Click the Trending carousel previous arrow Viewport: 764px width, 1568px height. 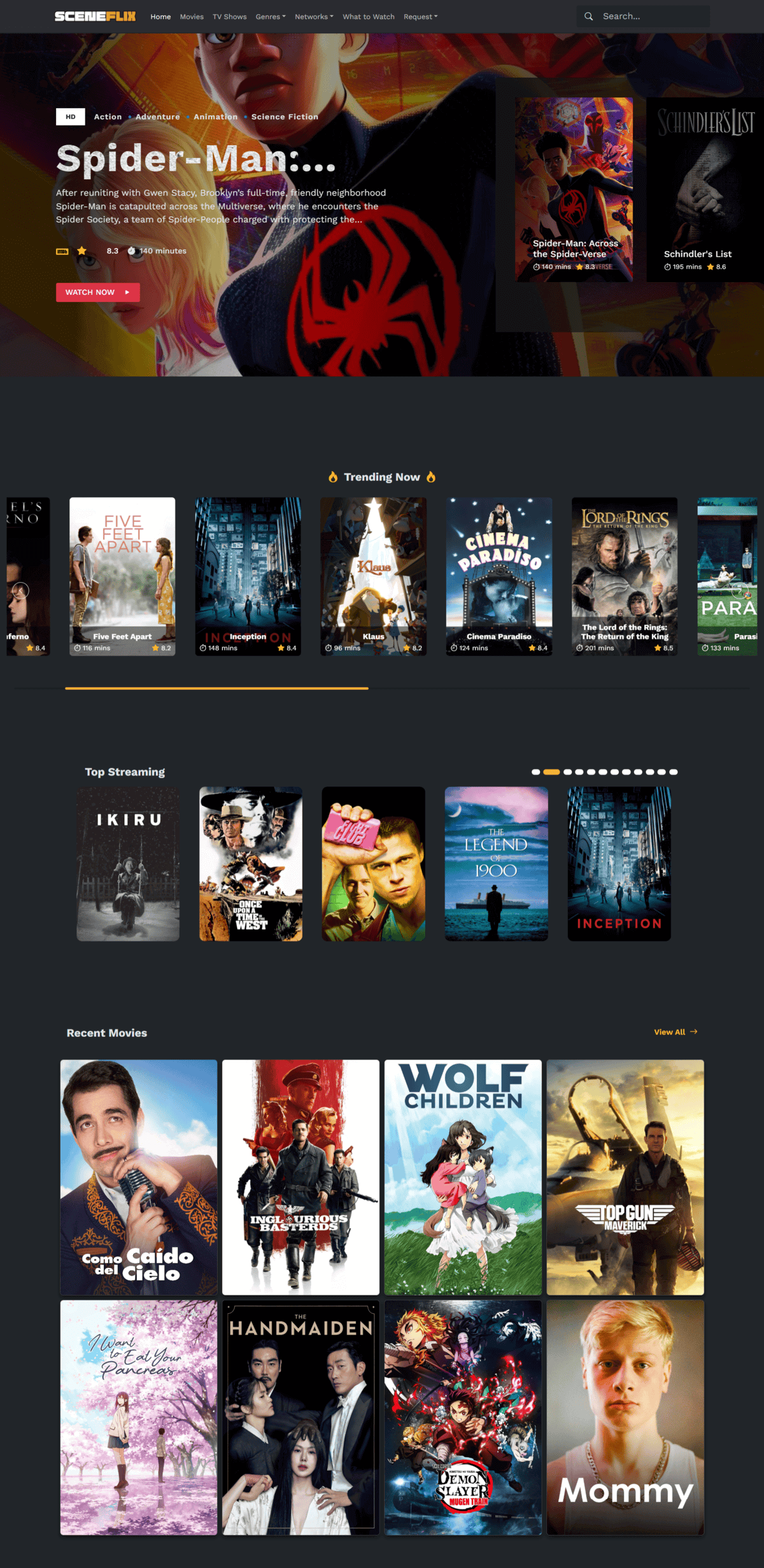[x=21, y=590]
